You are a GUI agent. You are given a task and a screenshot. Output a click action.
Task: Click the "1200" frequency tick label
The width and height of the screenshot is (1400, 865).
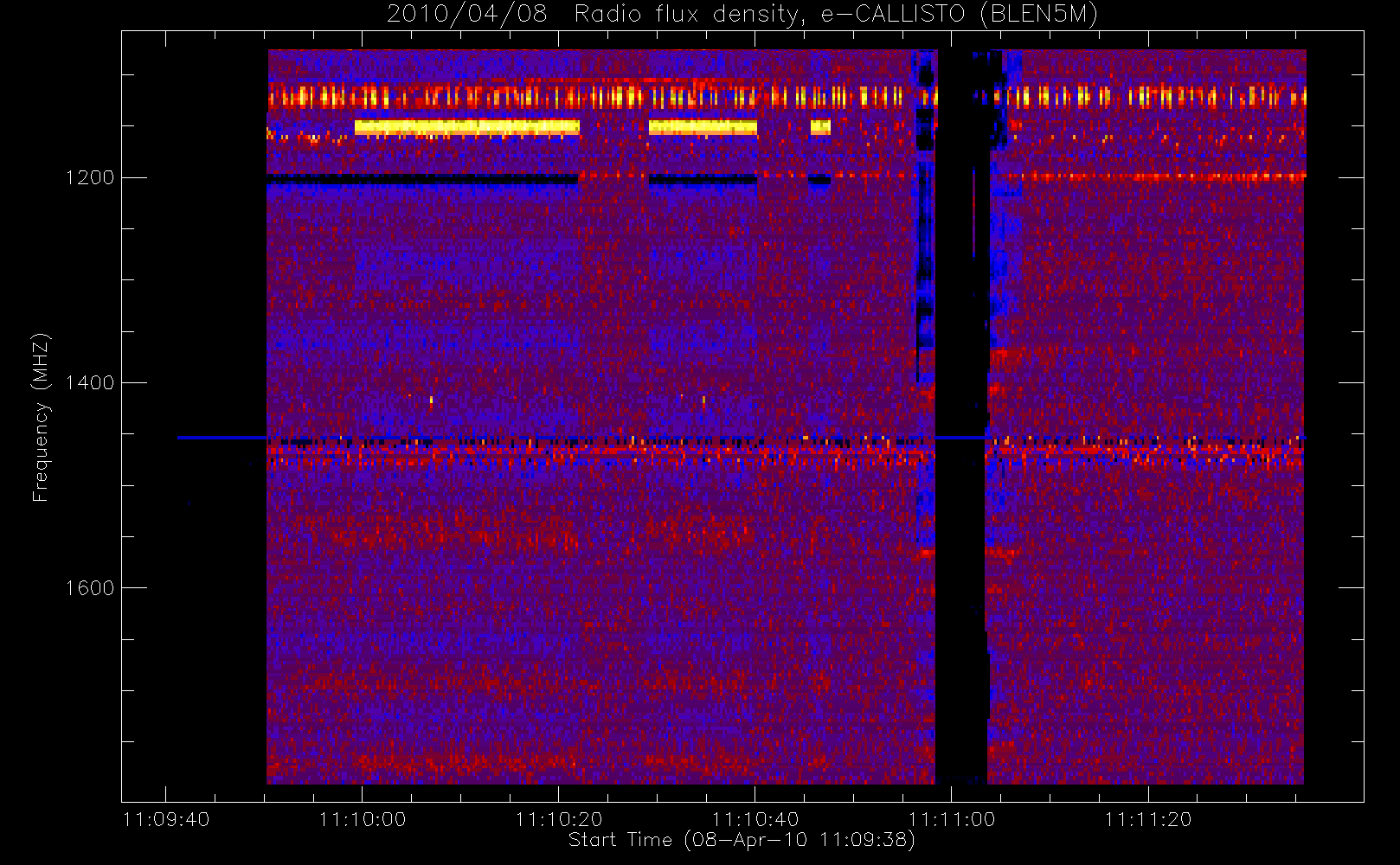89,177
